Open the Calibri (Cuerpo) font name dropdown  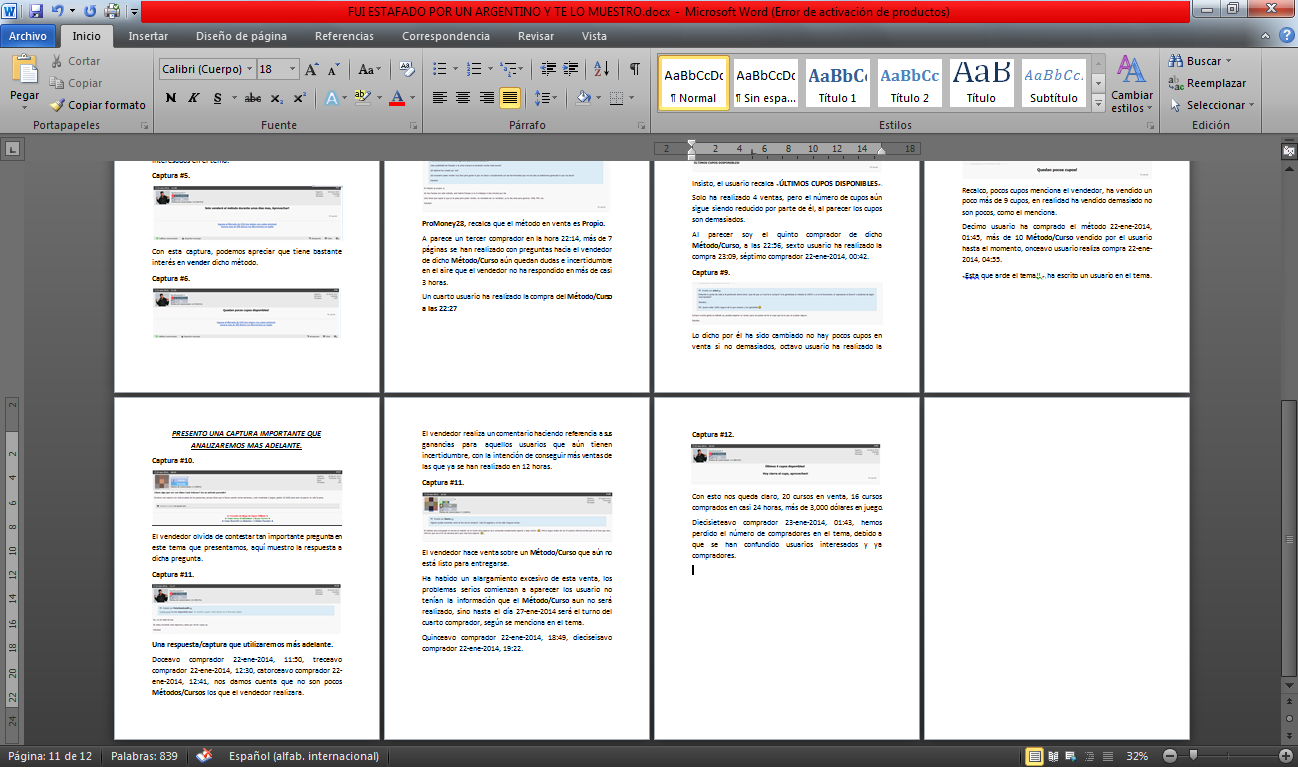coord(249,70)
